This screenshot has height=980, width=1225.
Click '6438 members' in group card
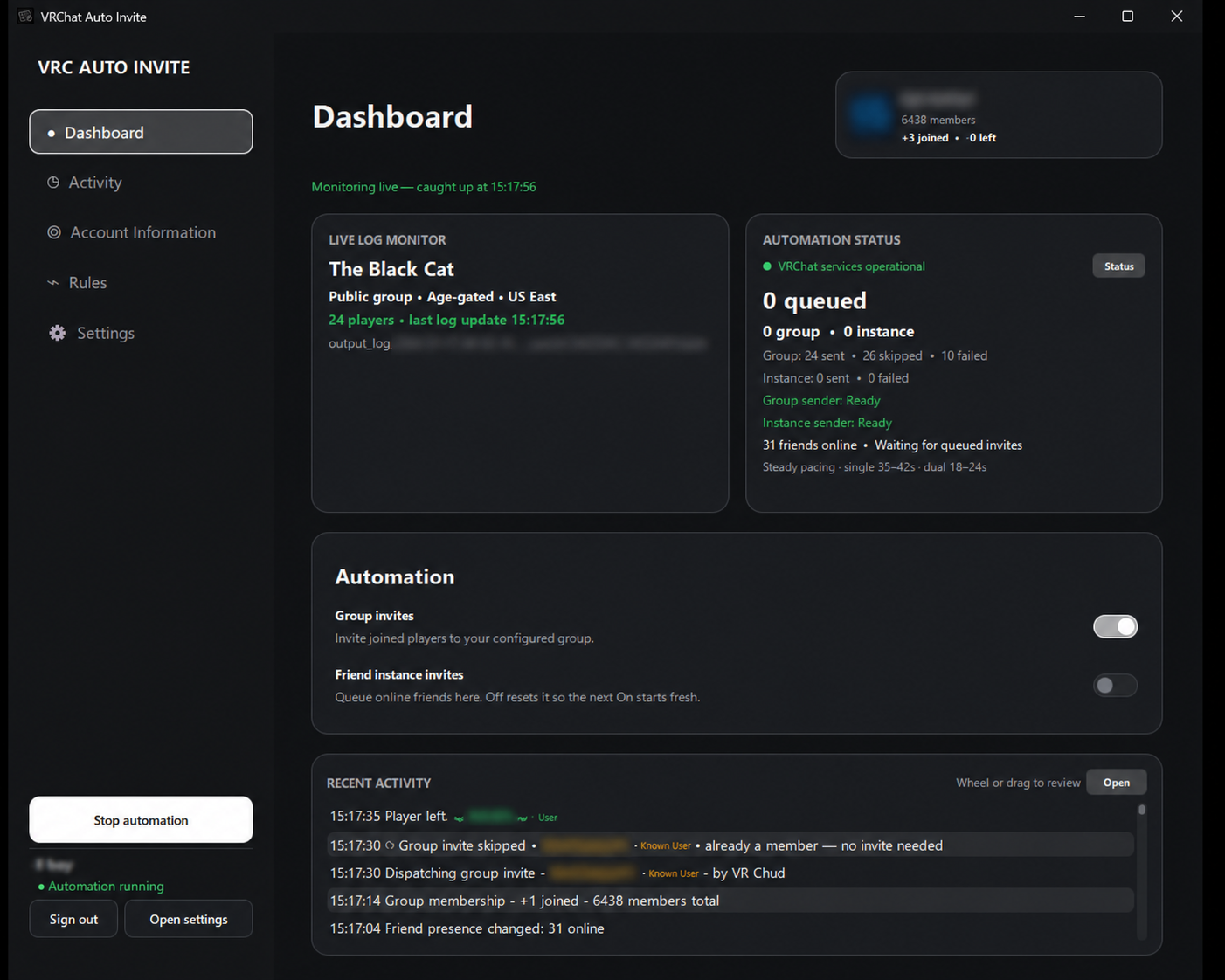[x=938, y=120]
